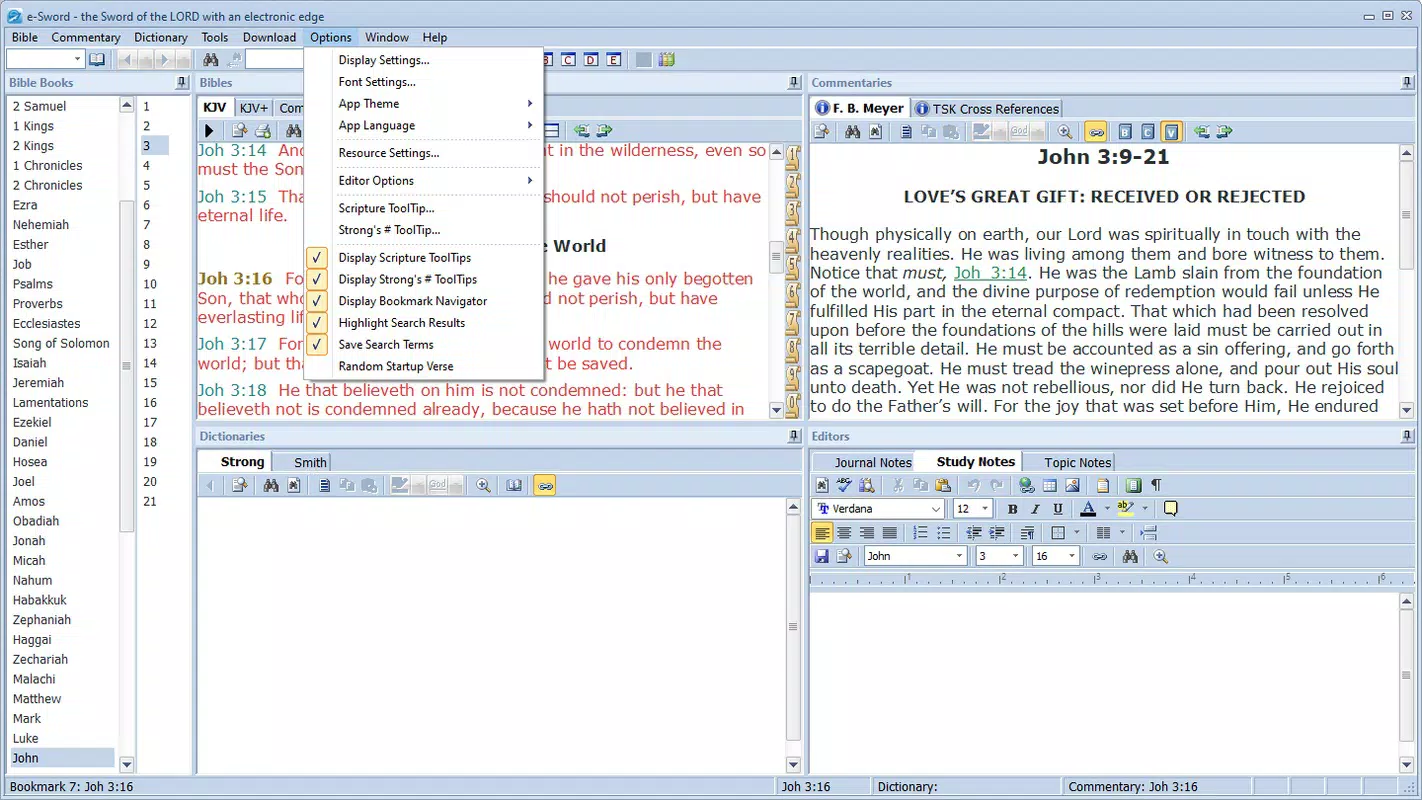The height and width of the screenshot is (800, 1422).
Task: Click the binoculars search icon in Dictionaries toolbar
Action: 271,485
